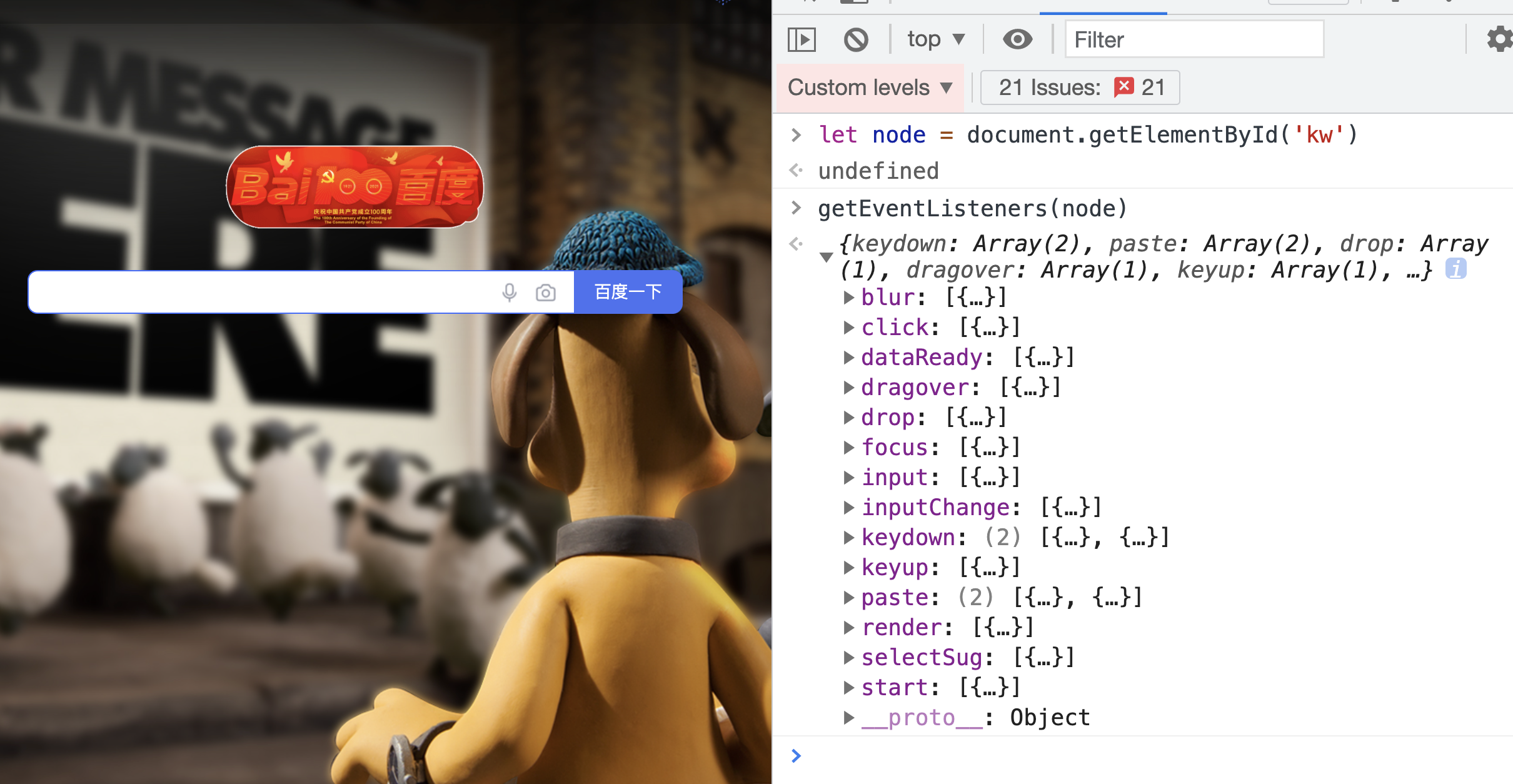The image size is (1513, 784).
Task: Collapse the event listeners object
Action: pyautogui.click(x=826, y=257)
